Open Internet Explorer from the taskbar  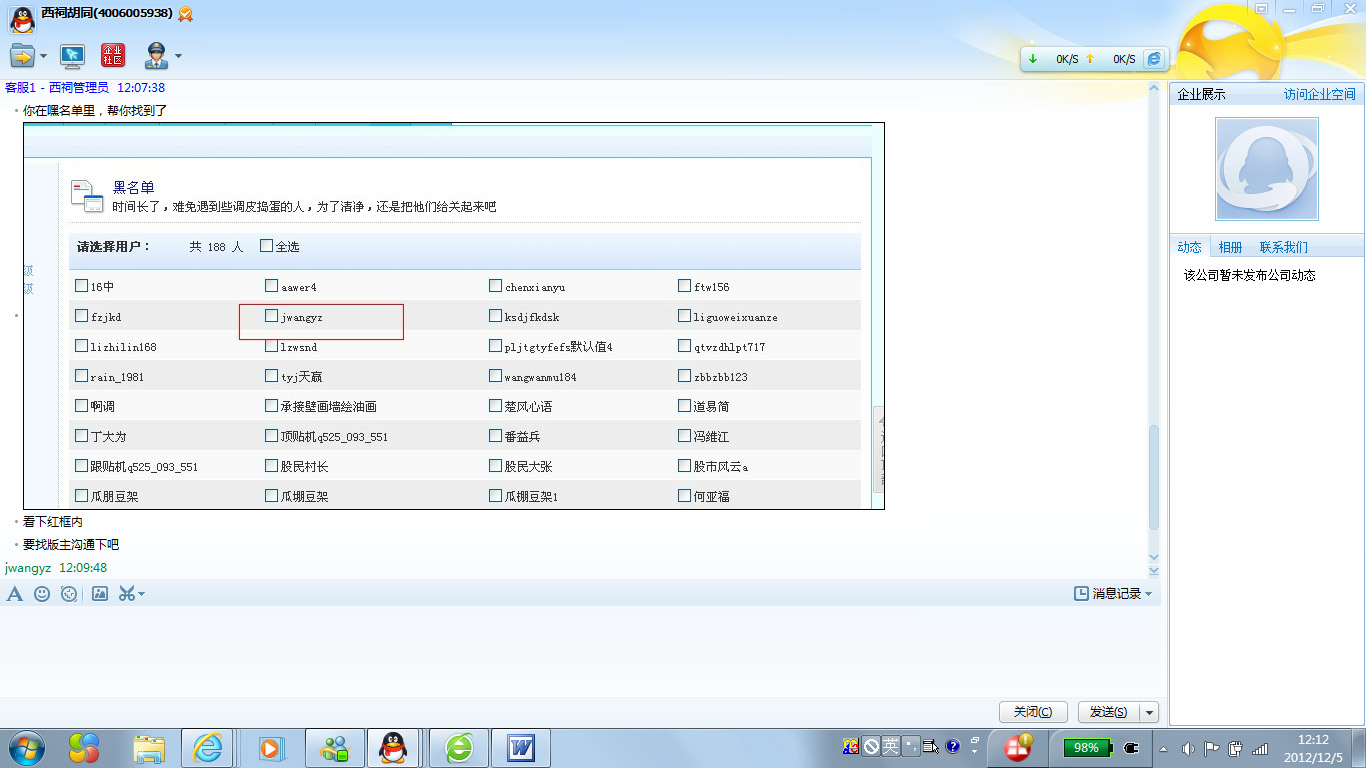pyautogui.click(x=208, y=748)
